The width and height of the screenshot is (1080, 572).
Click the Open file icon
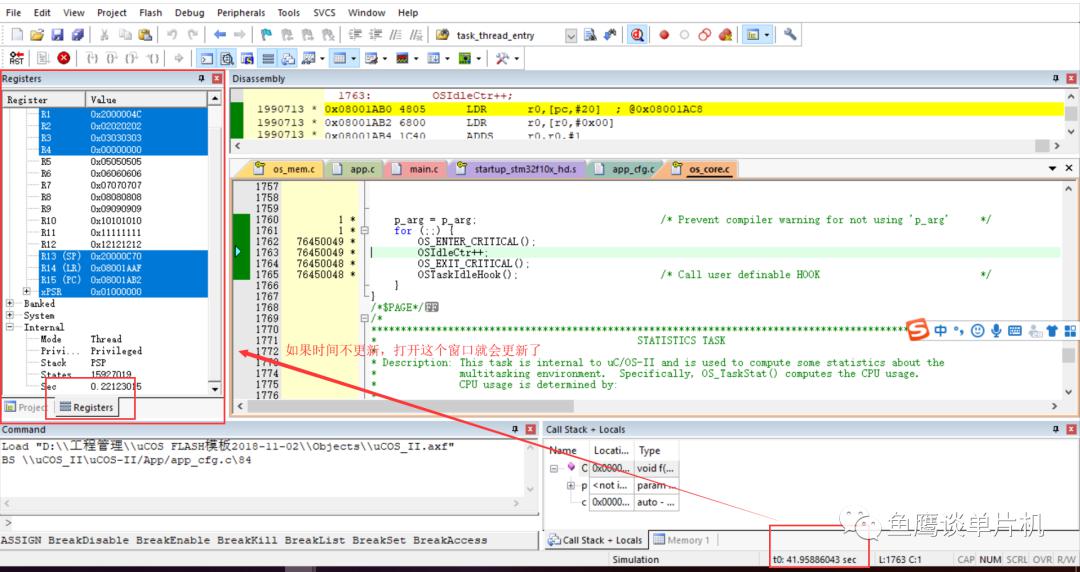pyautogui.click(x=37, y=34)
